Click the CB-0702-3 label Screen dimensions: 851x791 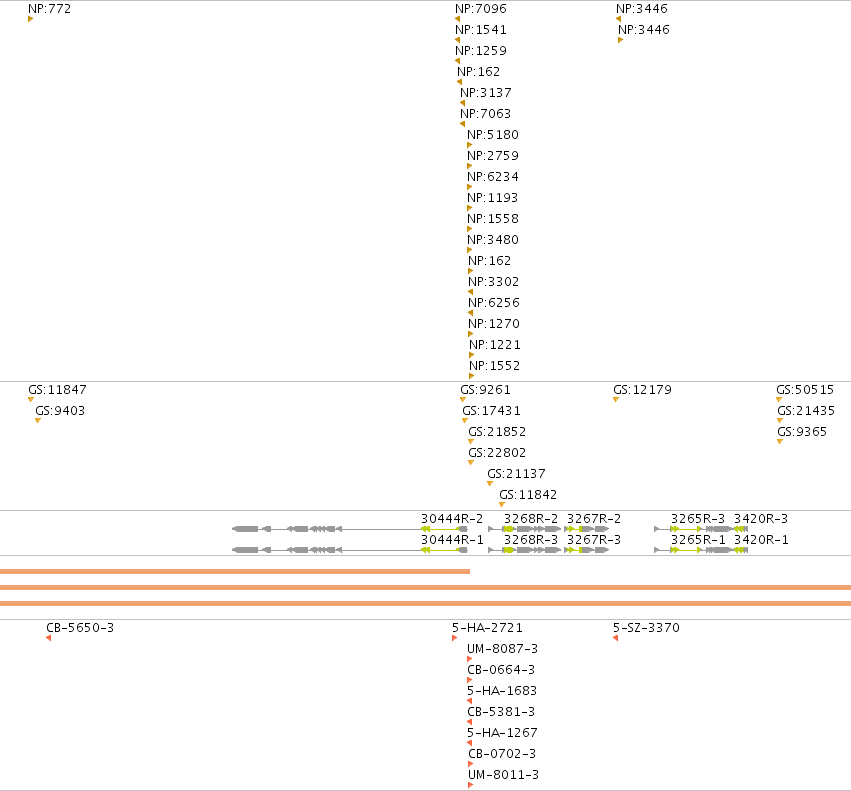502,754
